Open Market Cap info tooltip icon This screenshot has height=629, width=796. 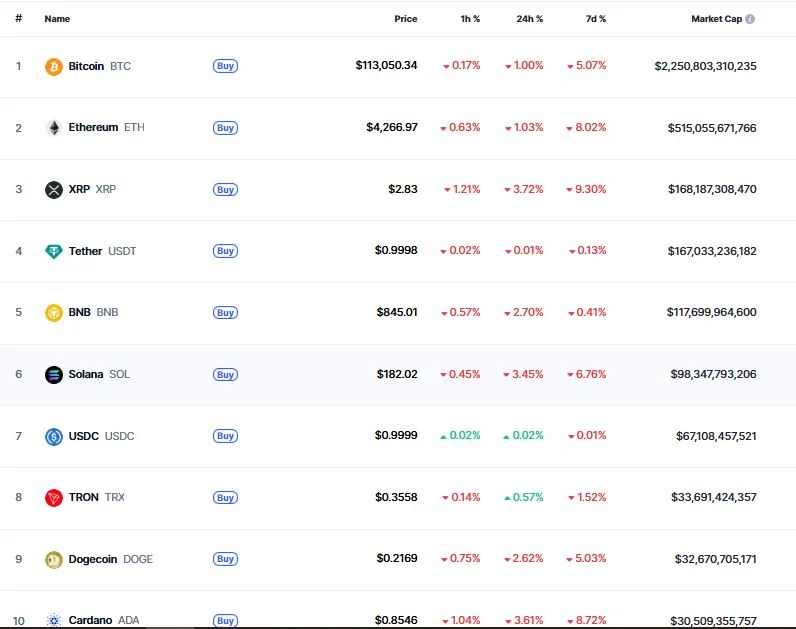pos(750,19)
